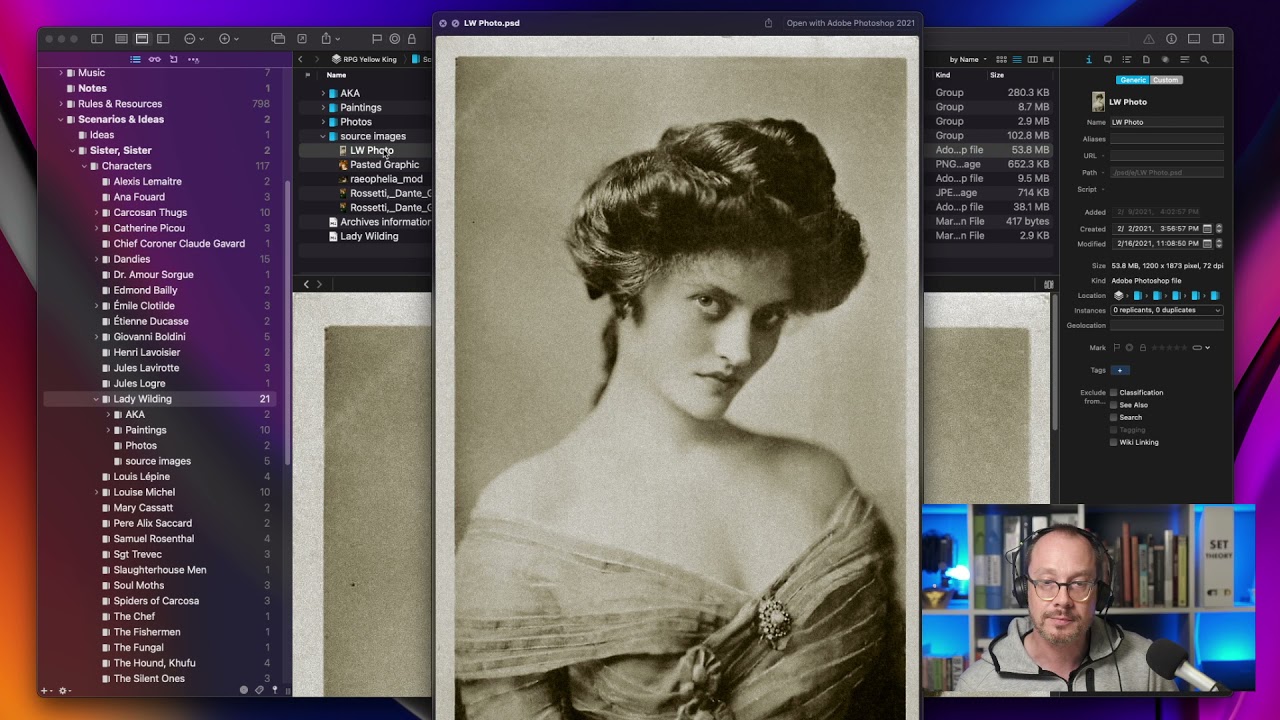This screenshot has height=720, width=1280.
Task: Open calendar picker for Created date
Action: (1207, 228)
